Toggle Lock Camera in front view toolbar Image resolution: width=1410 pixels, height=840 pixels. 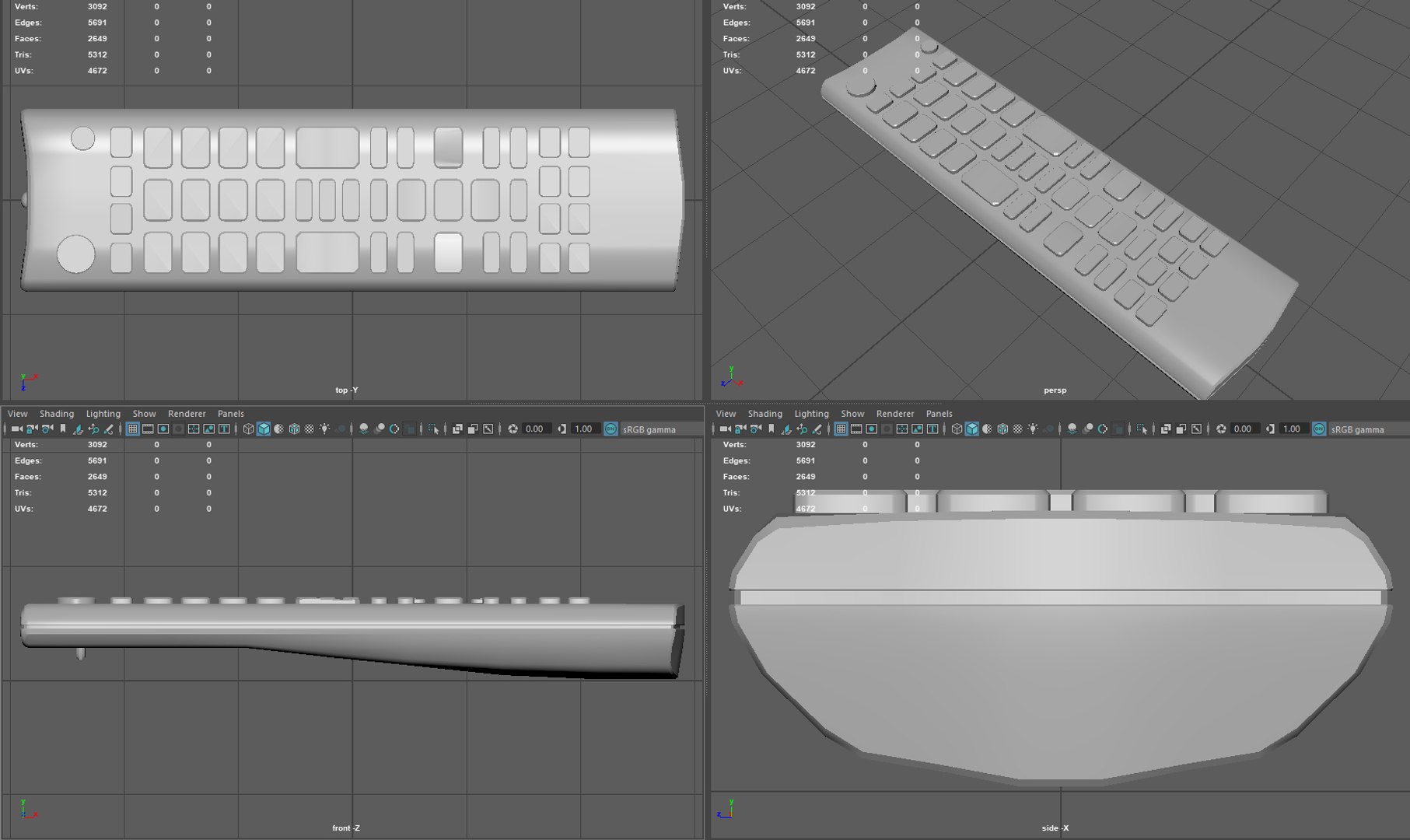coord(32,429)
